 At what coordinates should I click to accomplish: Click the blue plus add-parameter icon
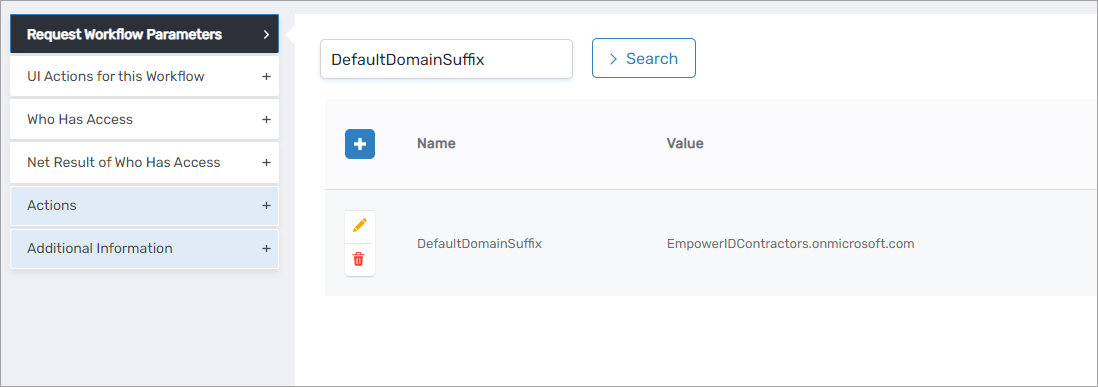coord(360,144)
